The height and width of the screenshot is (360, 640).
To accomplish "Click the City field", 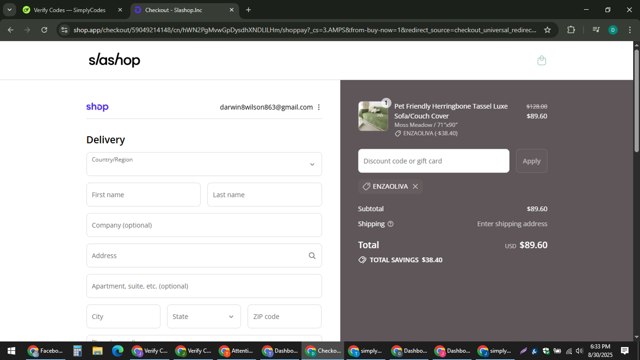I will (x=123, y=316).
